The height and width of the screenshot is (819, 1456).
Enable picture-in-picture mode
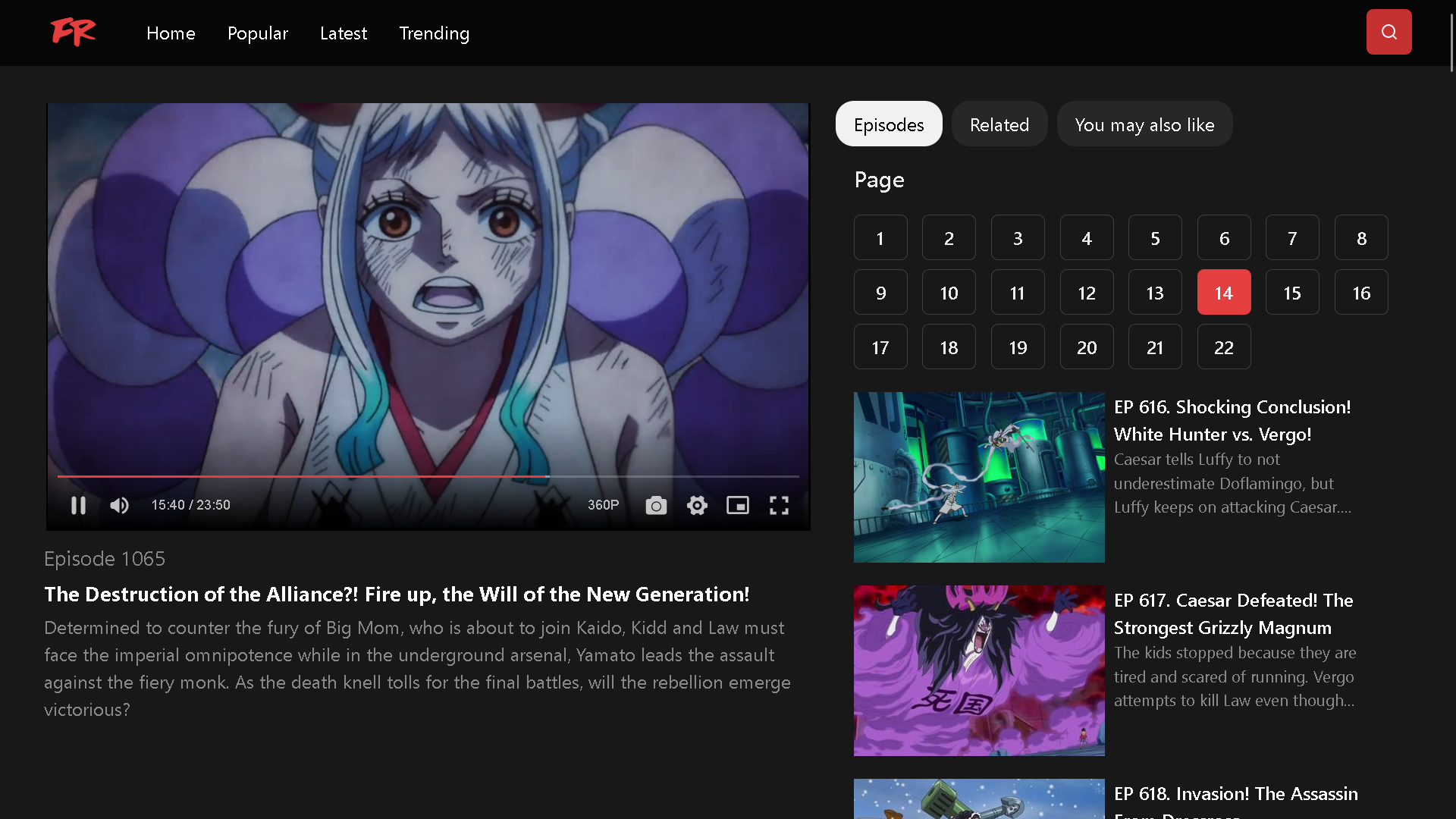point(738,505)
